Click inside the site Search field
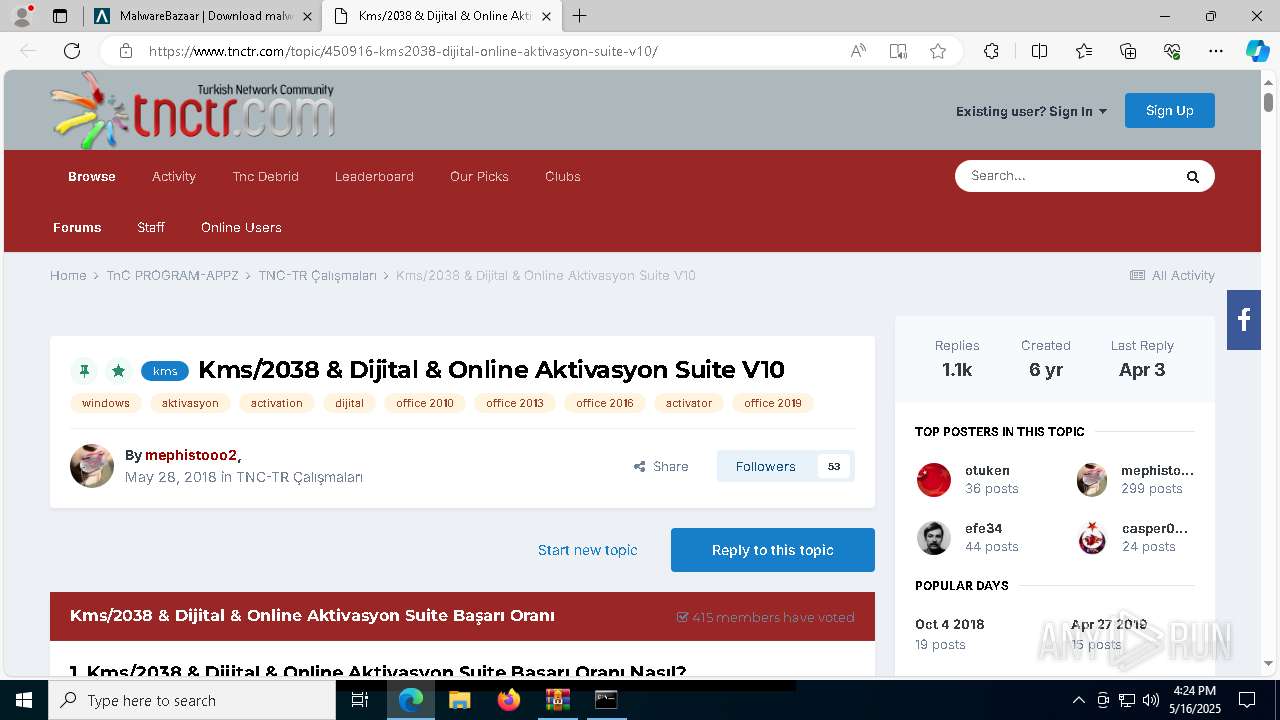Viewport: 1280px width, 720px height. [1070, 176]
